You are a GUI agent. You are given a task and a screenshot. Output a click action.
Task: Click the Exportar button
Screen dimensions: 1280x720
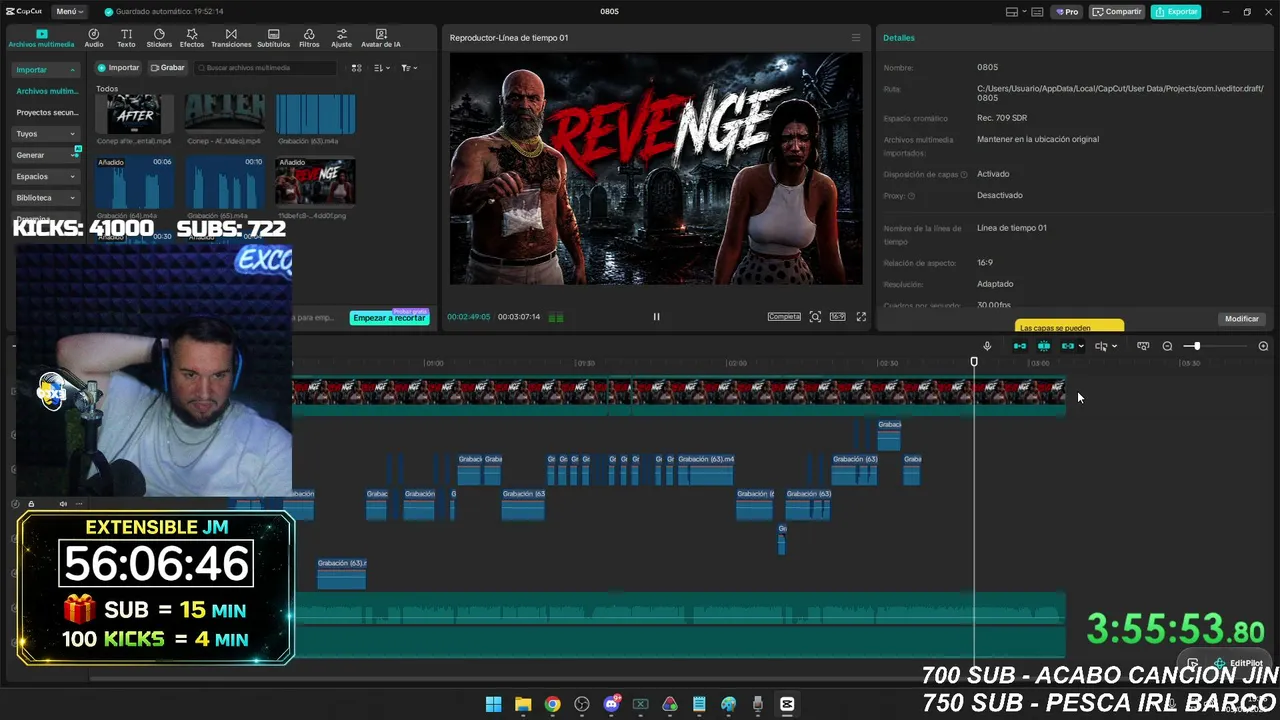point(1176,12)
